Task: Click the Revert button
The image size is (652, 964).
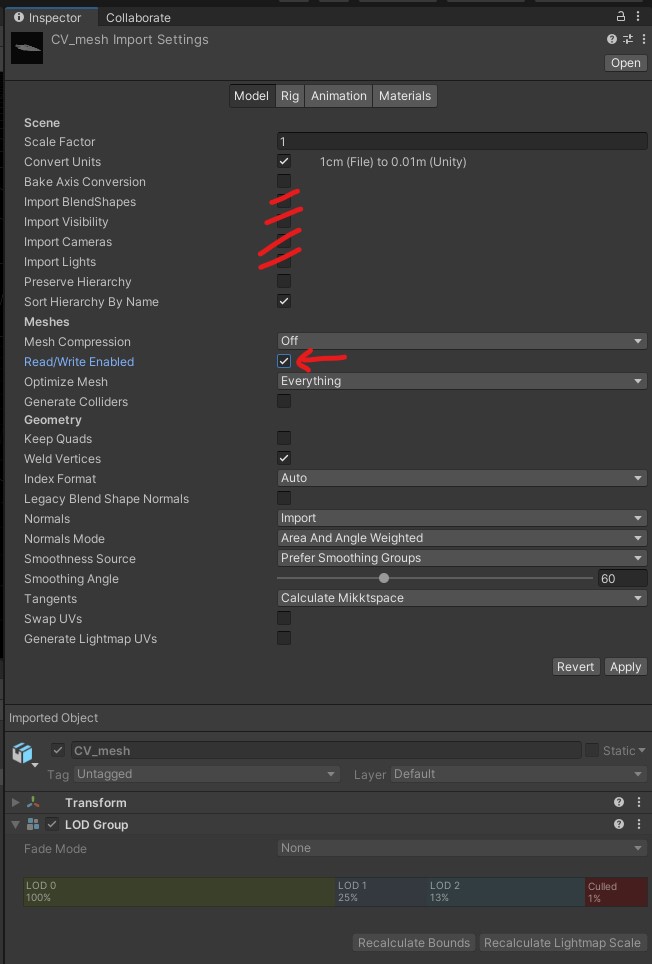Action: tap(575, 667)
